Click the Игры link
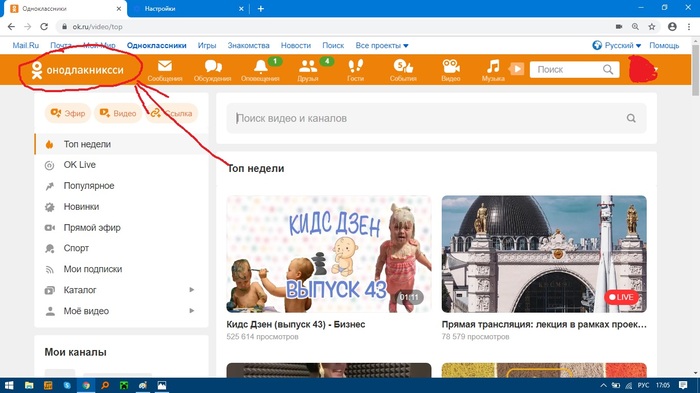 207,46
